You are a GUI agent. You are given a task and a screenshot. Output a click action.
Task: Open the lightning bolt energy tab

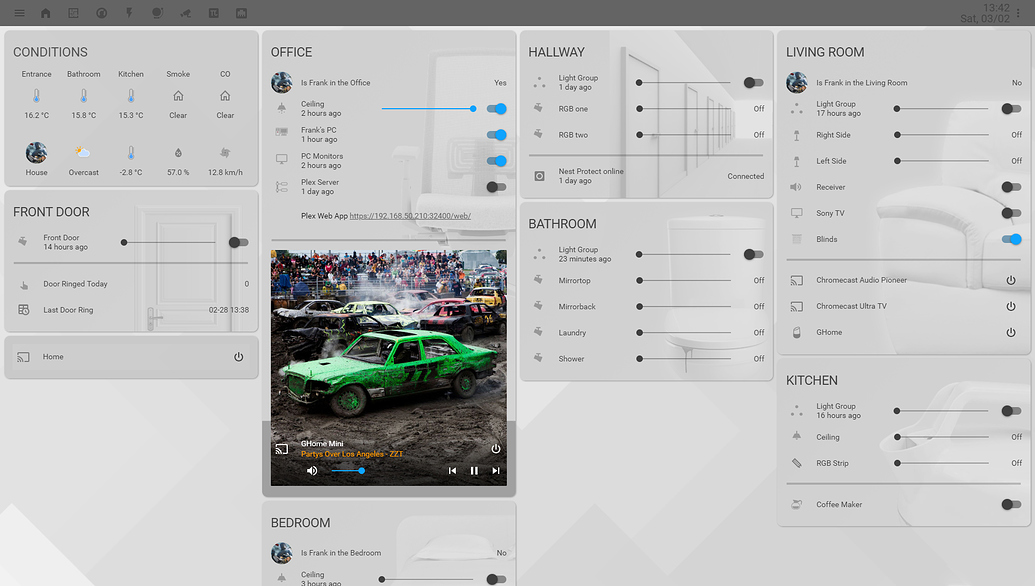click(129, 13)
